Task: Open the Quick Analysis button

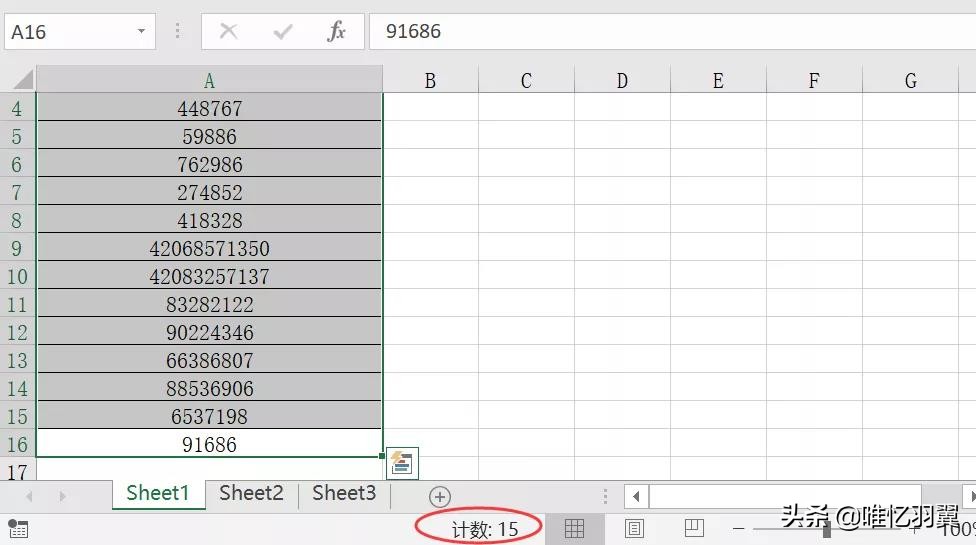Action: point(402,463)
